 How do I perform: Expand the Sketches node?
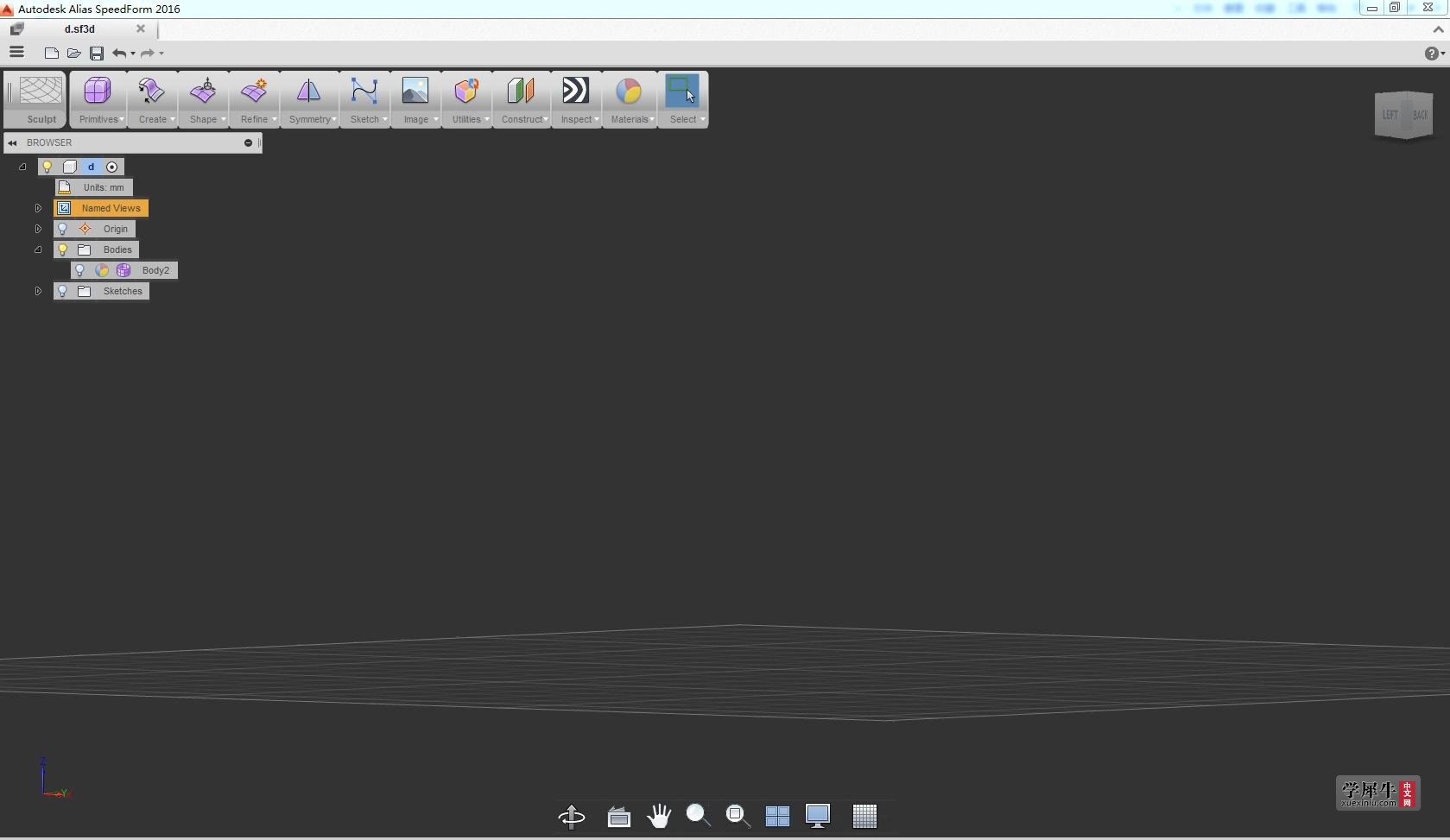38,291
